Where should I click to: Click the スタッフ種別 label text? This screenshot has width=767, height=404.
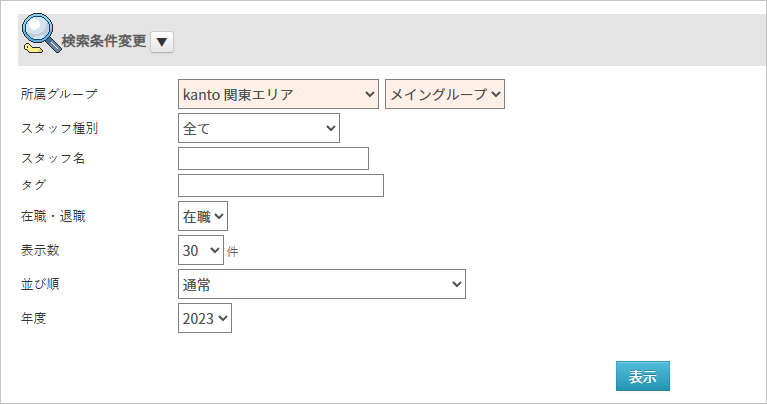click(x=60, y=128)
